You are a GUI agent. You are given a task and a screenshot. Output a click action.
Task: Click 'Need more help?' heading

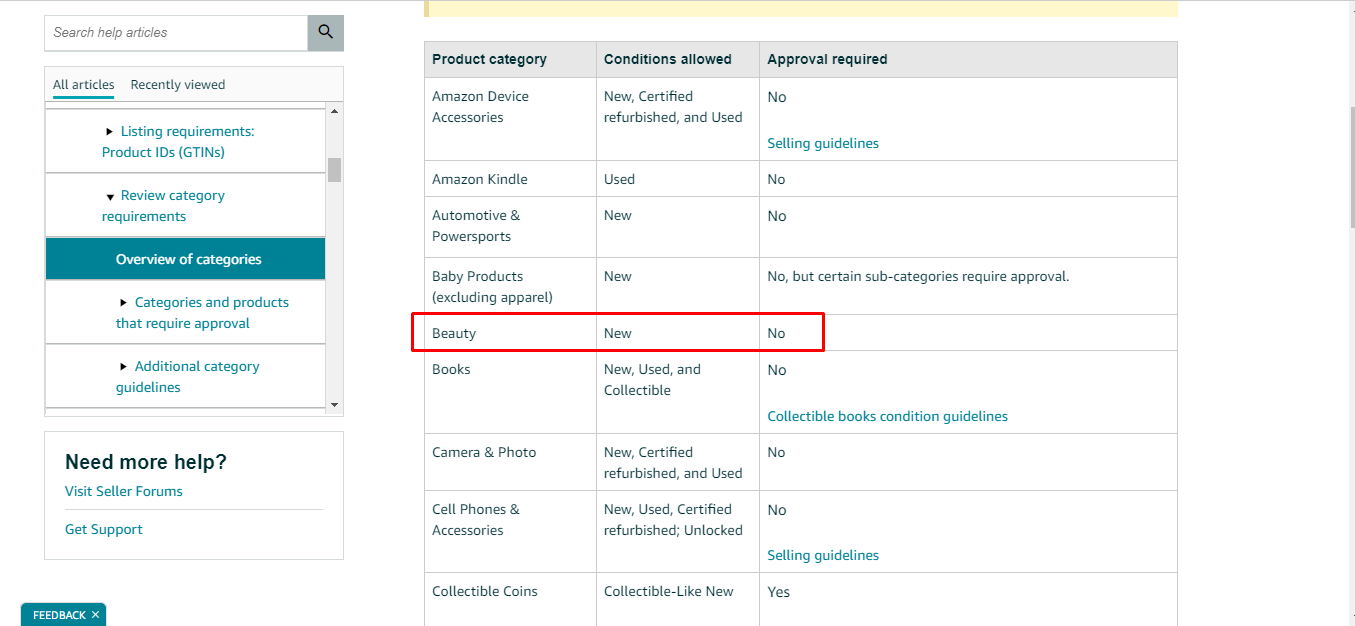146,462
